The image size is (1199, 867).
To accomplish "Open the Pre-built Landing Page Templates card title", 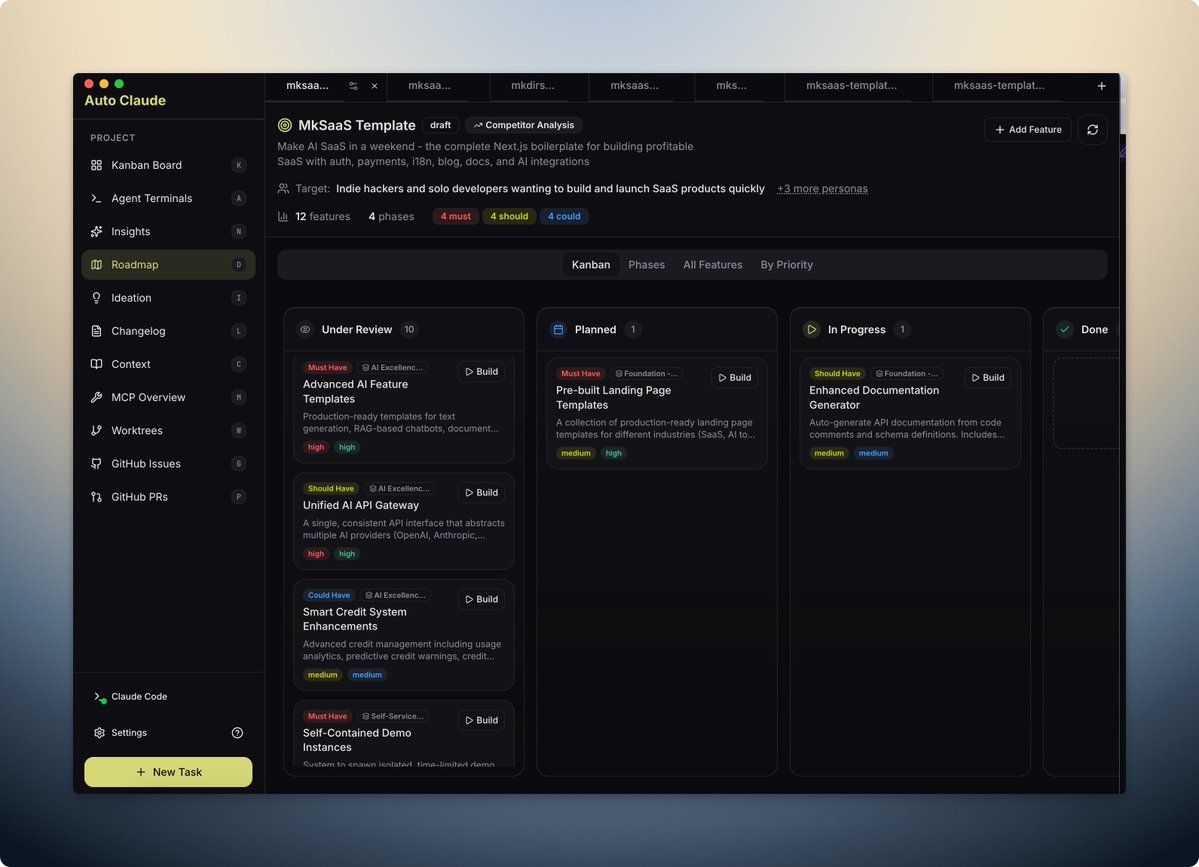I will click(613, 398).
